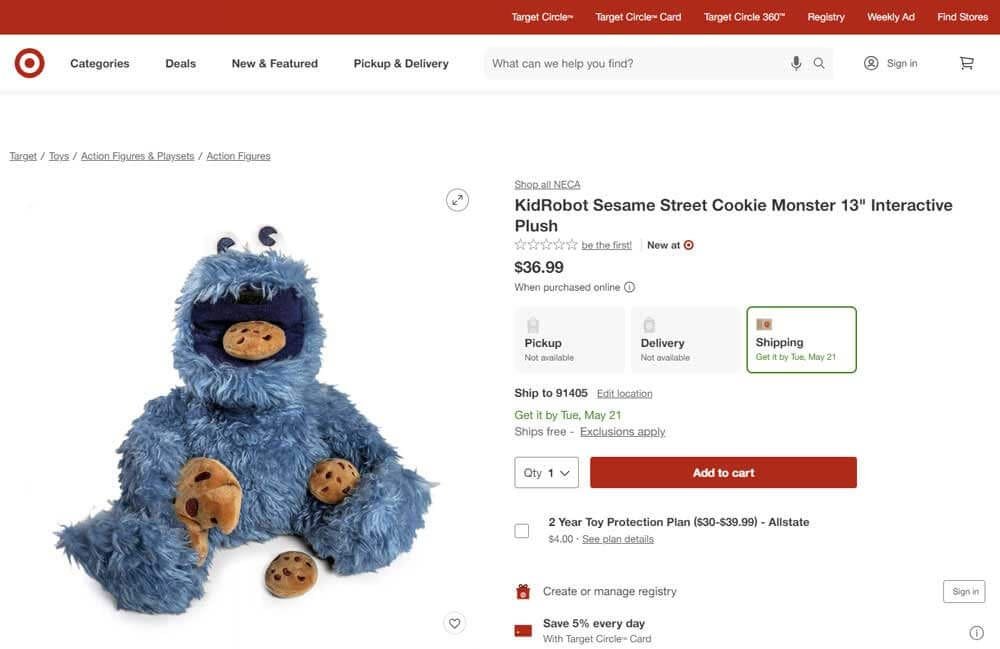The image size is (1000, 649).
Task: Click the Target bullseye logo
Action: pos(29,62)
